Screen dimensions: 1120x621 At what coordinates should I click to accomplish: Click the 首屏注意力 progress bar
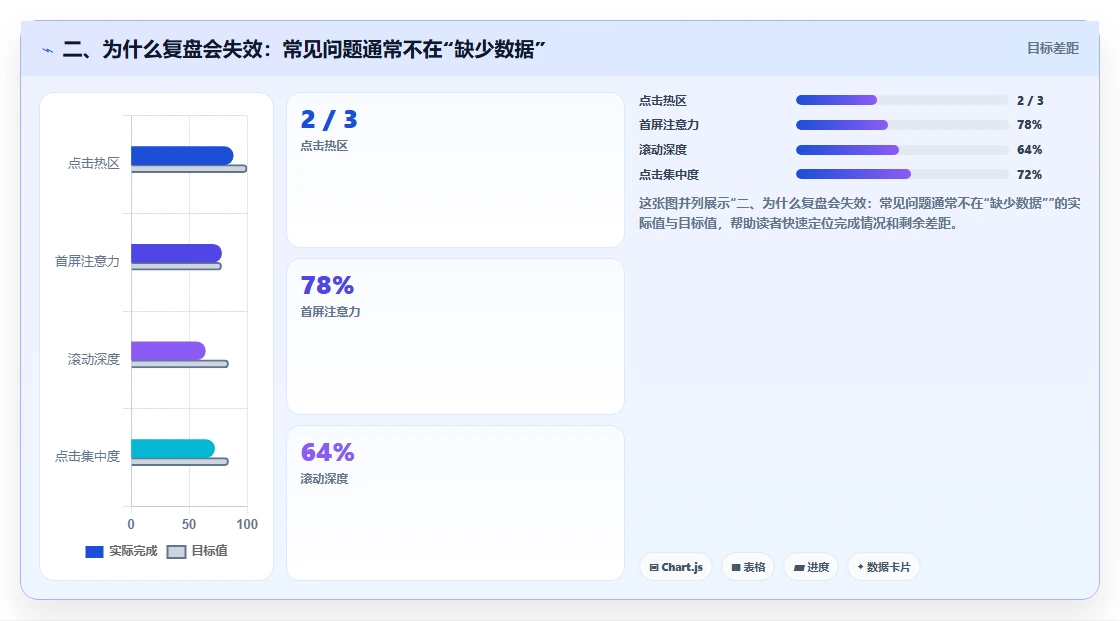coord(902,125)
